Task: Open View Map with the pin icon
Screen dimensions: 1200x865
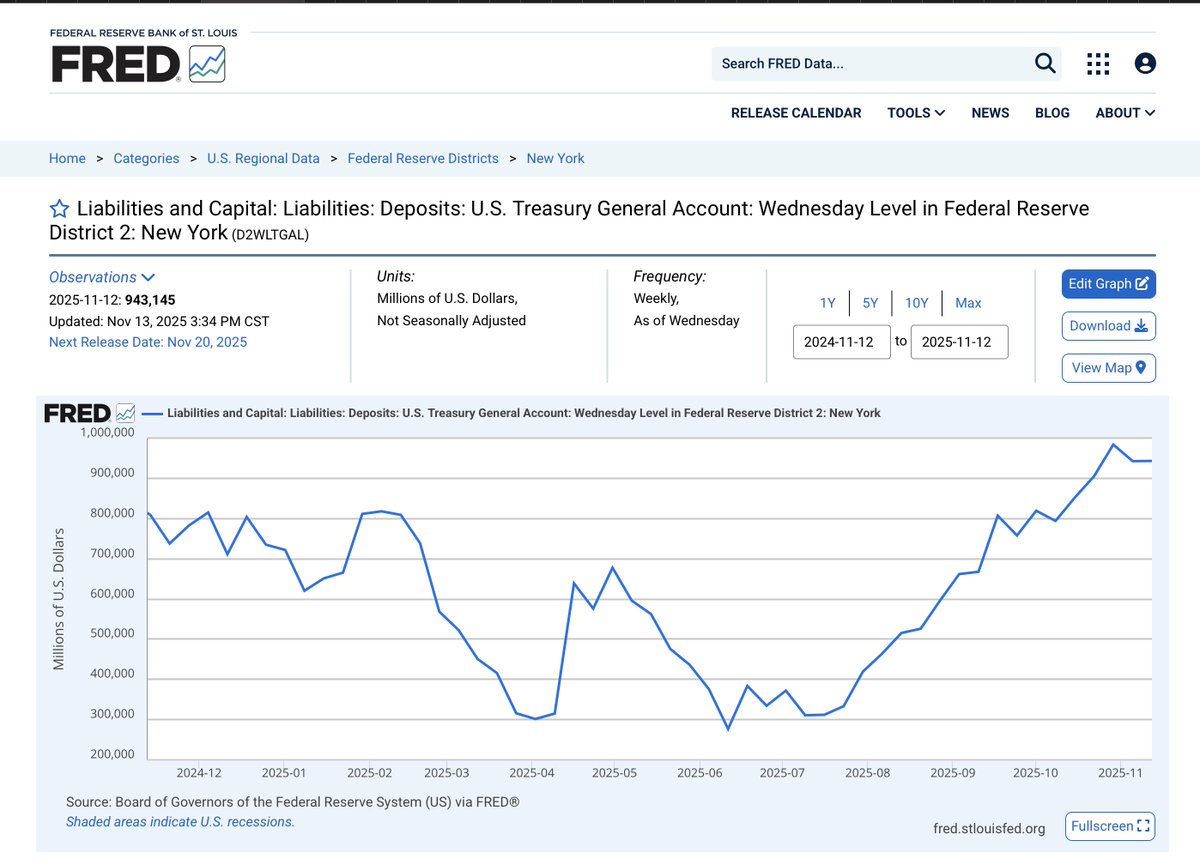Action: click(x=1138, y=368)
